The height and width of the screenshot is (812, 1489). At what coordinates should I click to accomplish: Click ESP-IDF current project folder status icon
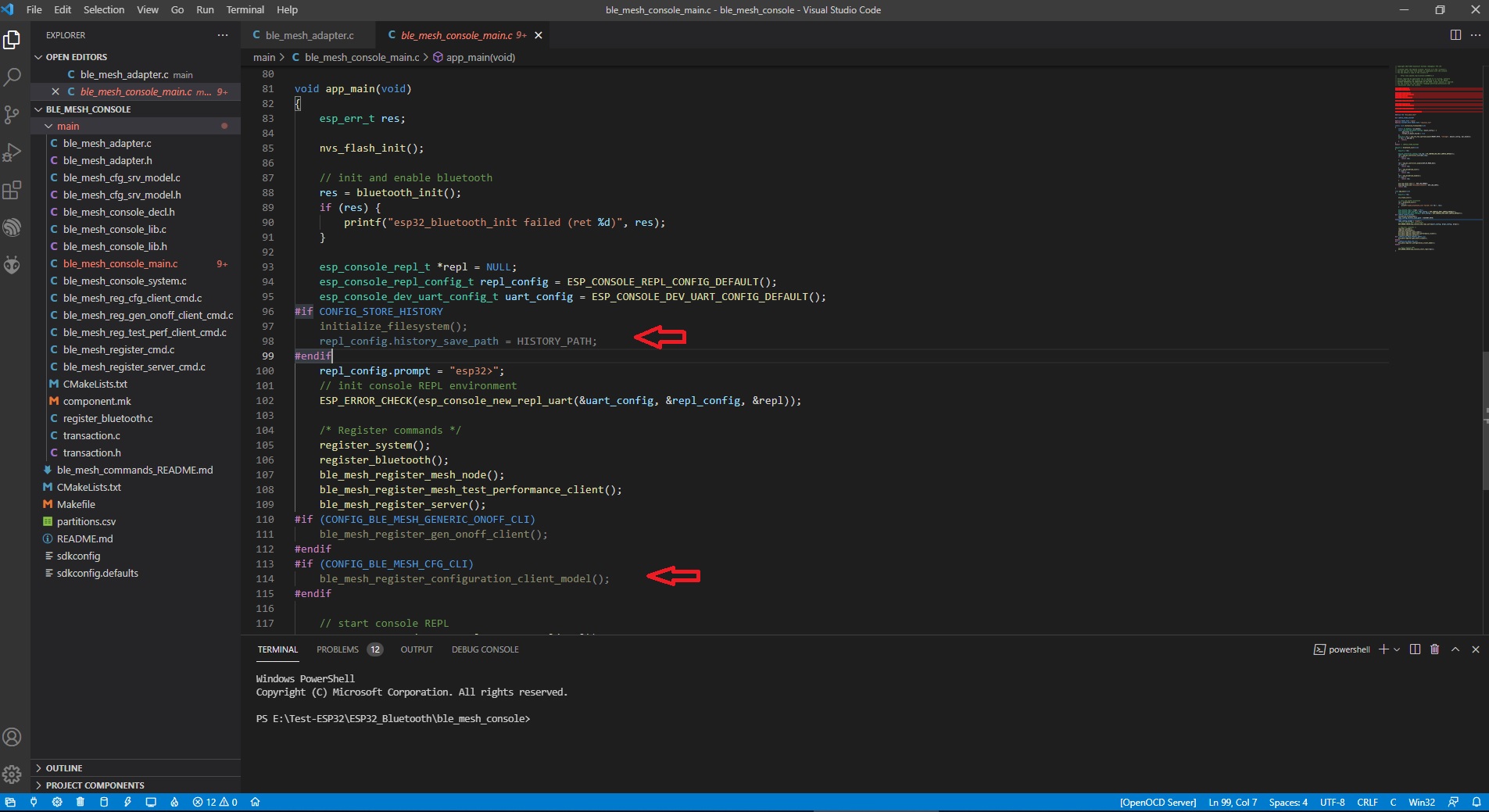(10, 802)
